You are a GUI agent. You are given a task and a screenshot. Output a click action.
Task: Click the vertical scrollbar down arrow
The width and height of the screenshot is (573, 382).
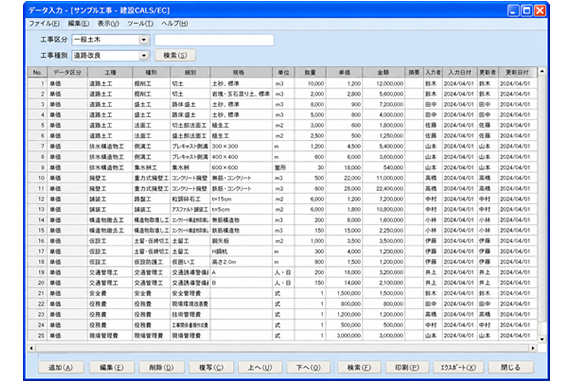(x=542, y=339)
